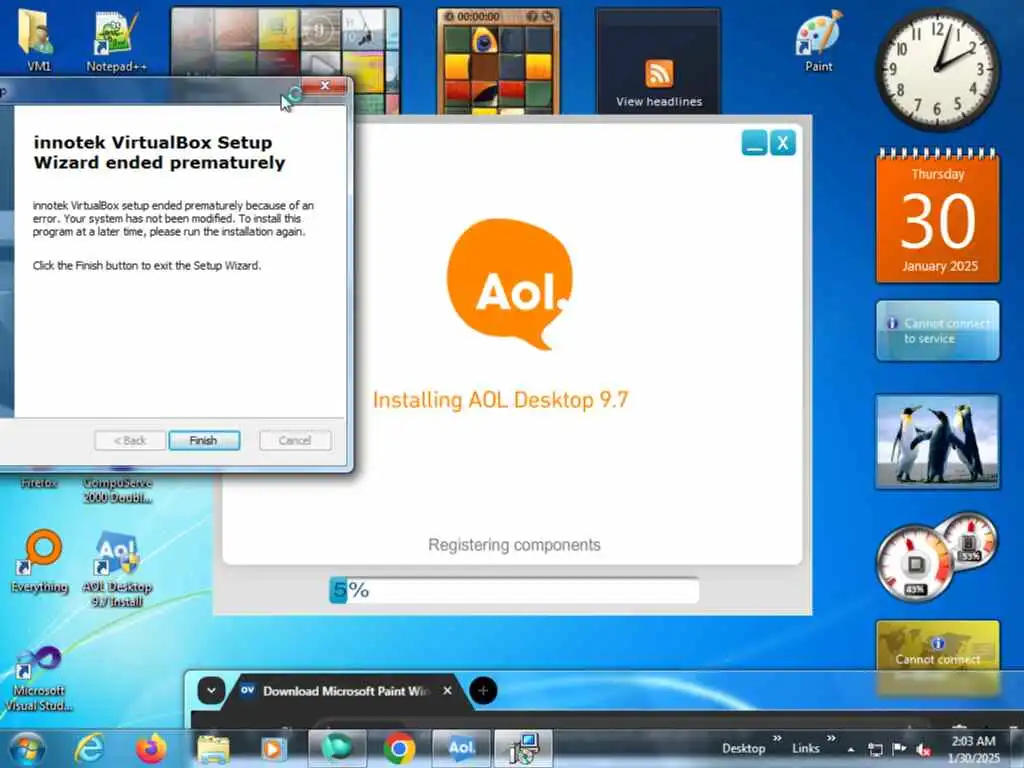1024x768 pixels.
Task: Open Internet Explorer from the taskbar
Action: (x=89, y=748)
